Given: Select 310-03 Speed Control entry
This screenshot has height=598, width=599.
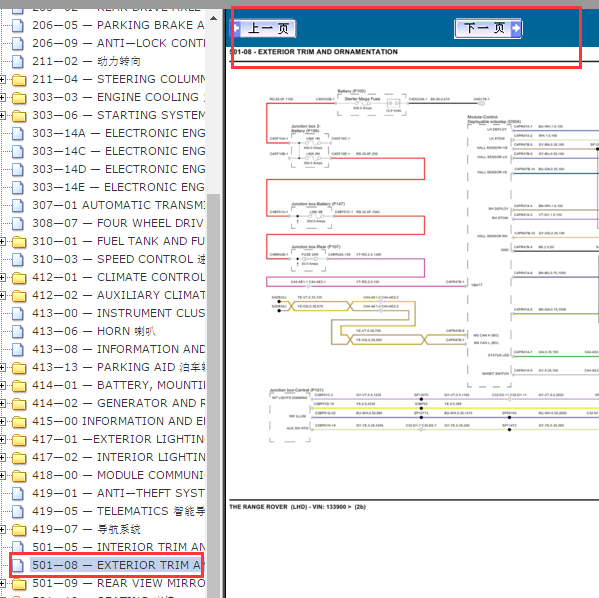Looking at the screenshot, I should pyautogui.click(x=118, y=259).
